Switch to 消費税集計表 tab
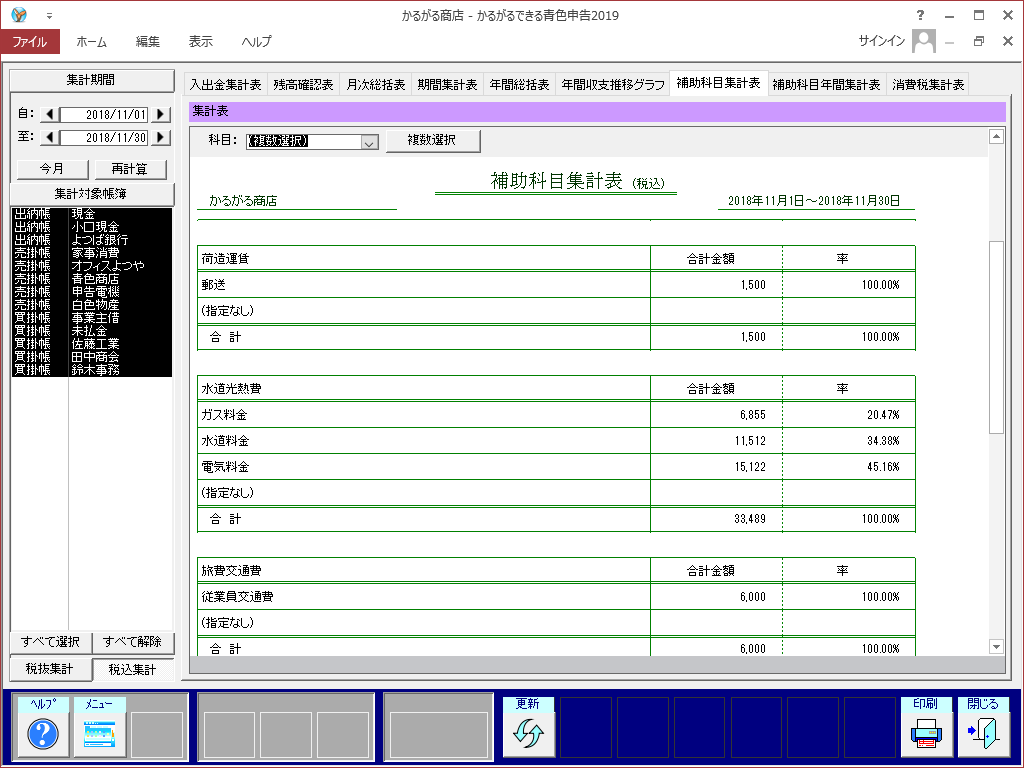Image resolution: width=1024 pixels, height=768 pixels. click(x=928, y=84)
